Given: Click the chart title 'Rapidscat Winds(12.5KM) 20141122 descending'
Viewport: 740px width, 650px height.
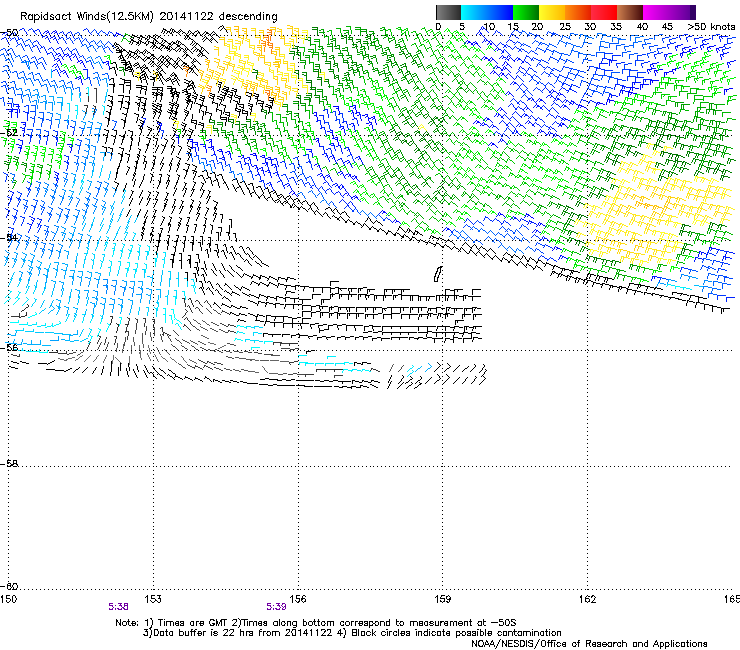Looking at the screenshot, I should coord(149,16).
